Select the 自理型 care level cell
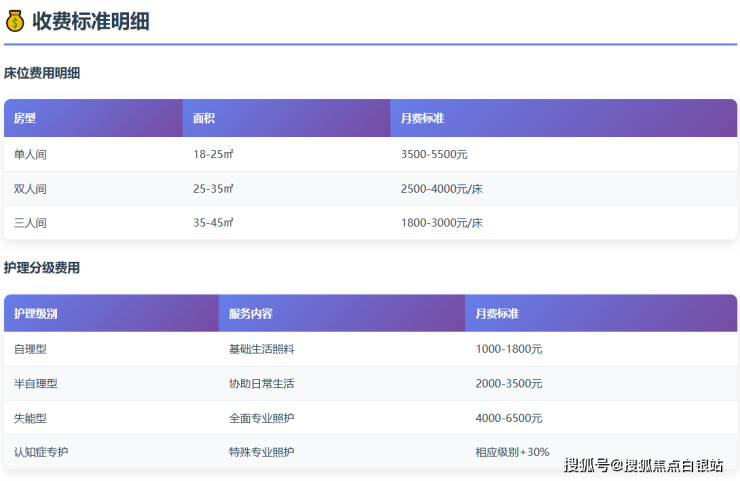Viewport: 740px width, 481px height. pos(30,350)
